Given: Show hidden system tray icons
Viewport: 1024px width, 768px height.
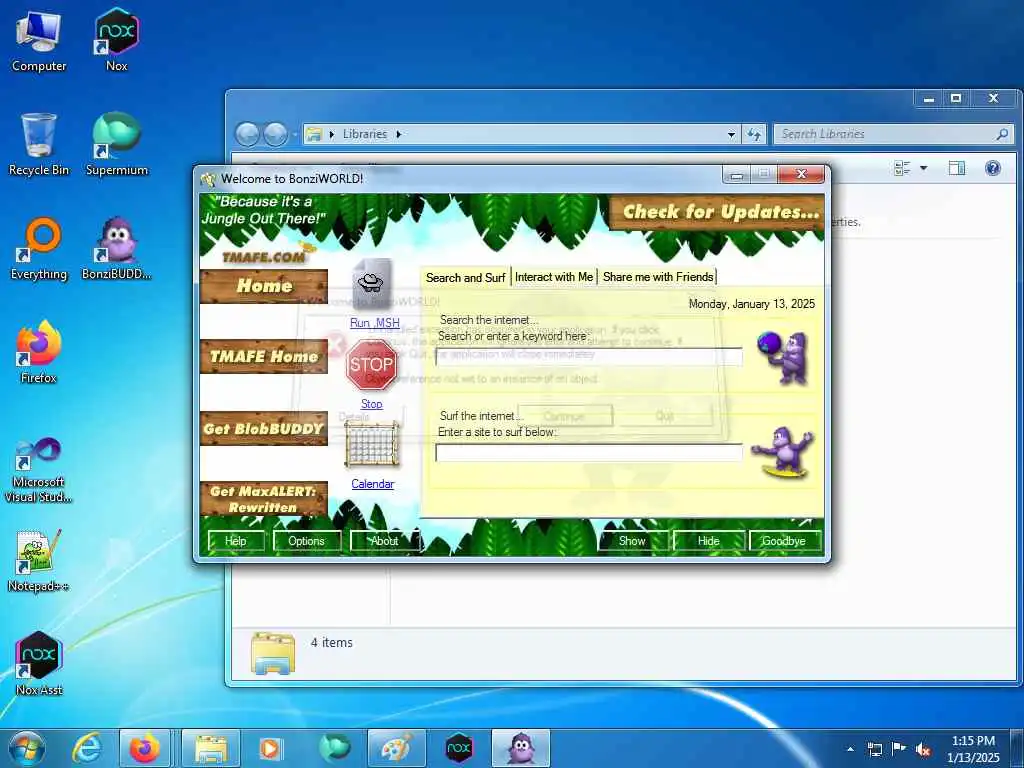Looking at the screenshot, I should [850, 750].
